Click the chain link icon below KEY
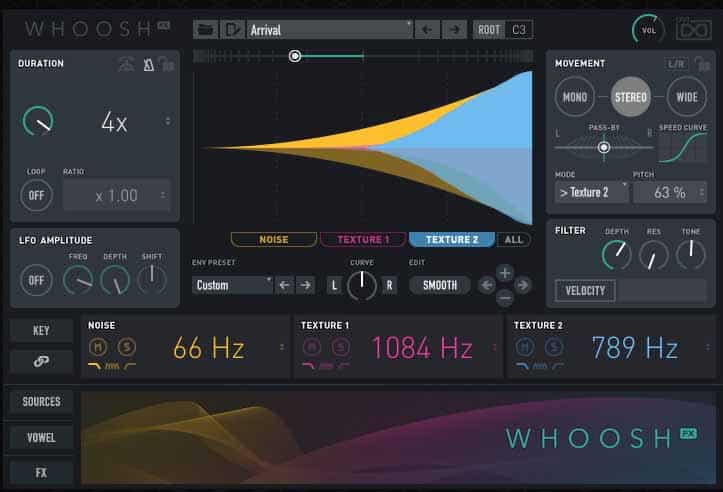Image resolution: width=723 pixels, height=492 pixels. click(x=41, y=361)
